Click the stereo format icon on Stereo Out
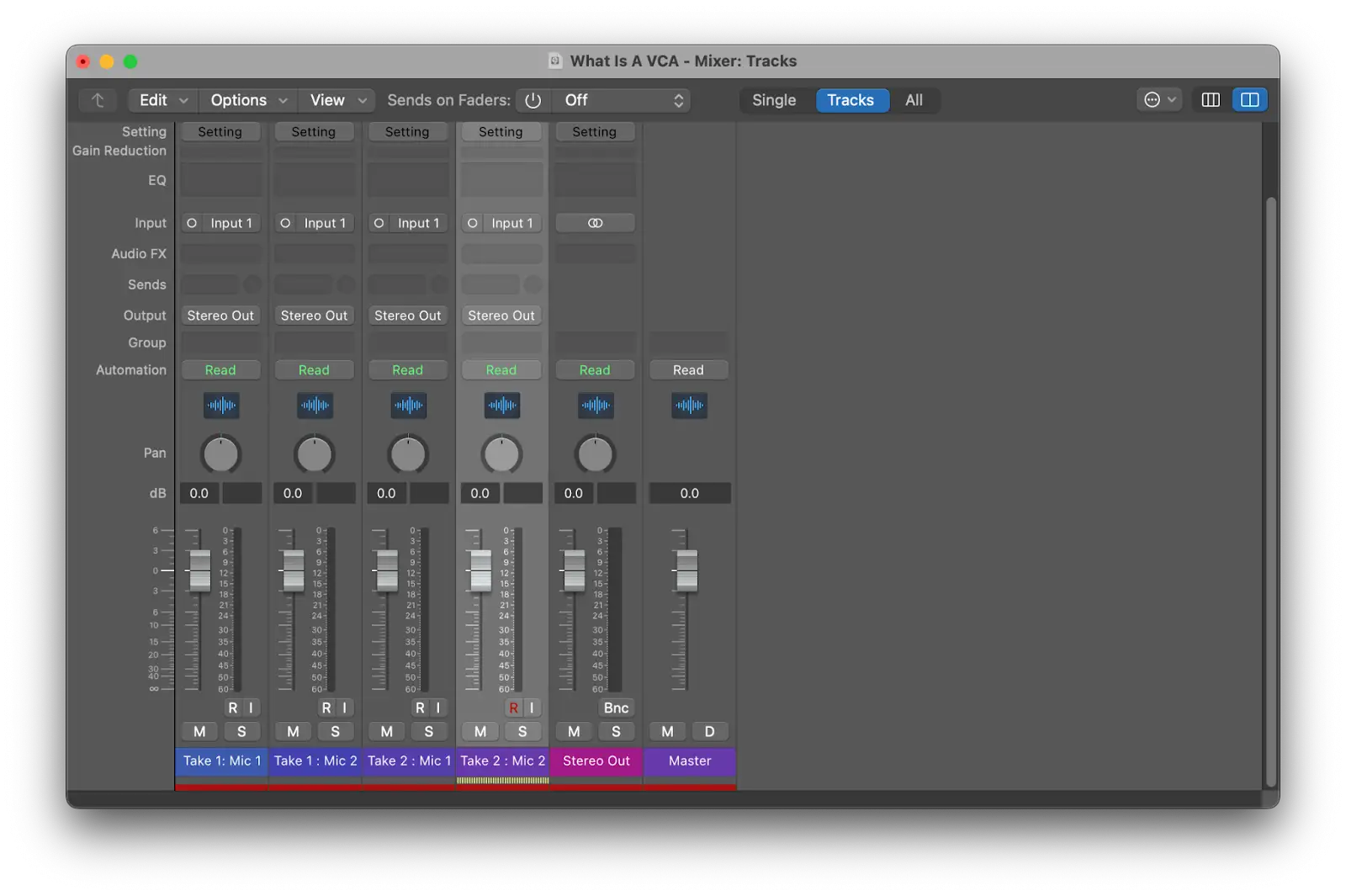Image resolution: width=1346 pixels, height=896 pixels. click(x=595, y=223)
